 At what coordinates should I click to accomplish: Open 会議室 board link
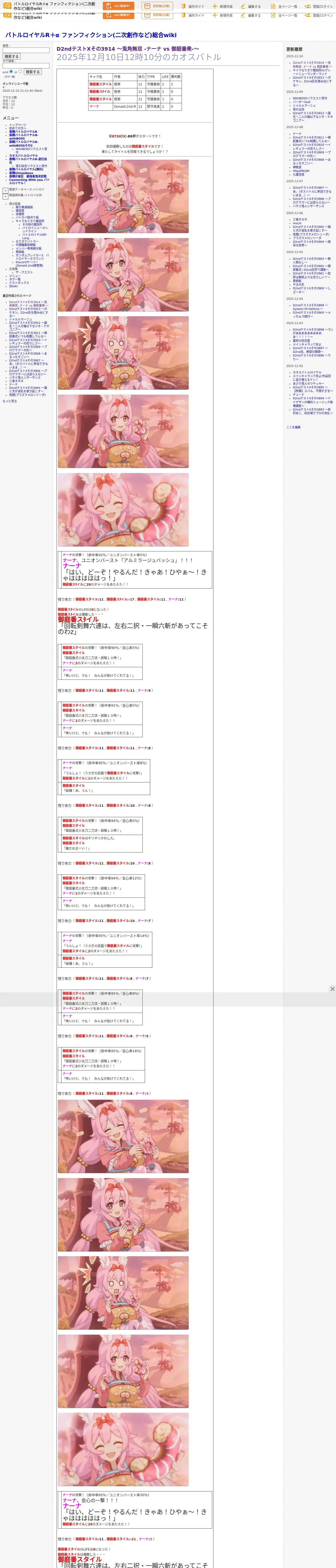[20, 214]
